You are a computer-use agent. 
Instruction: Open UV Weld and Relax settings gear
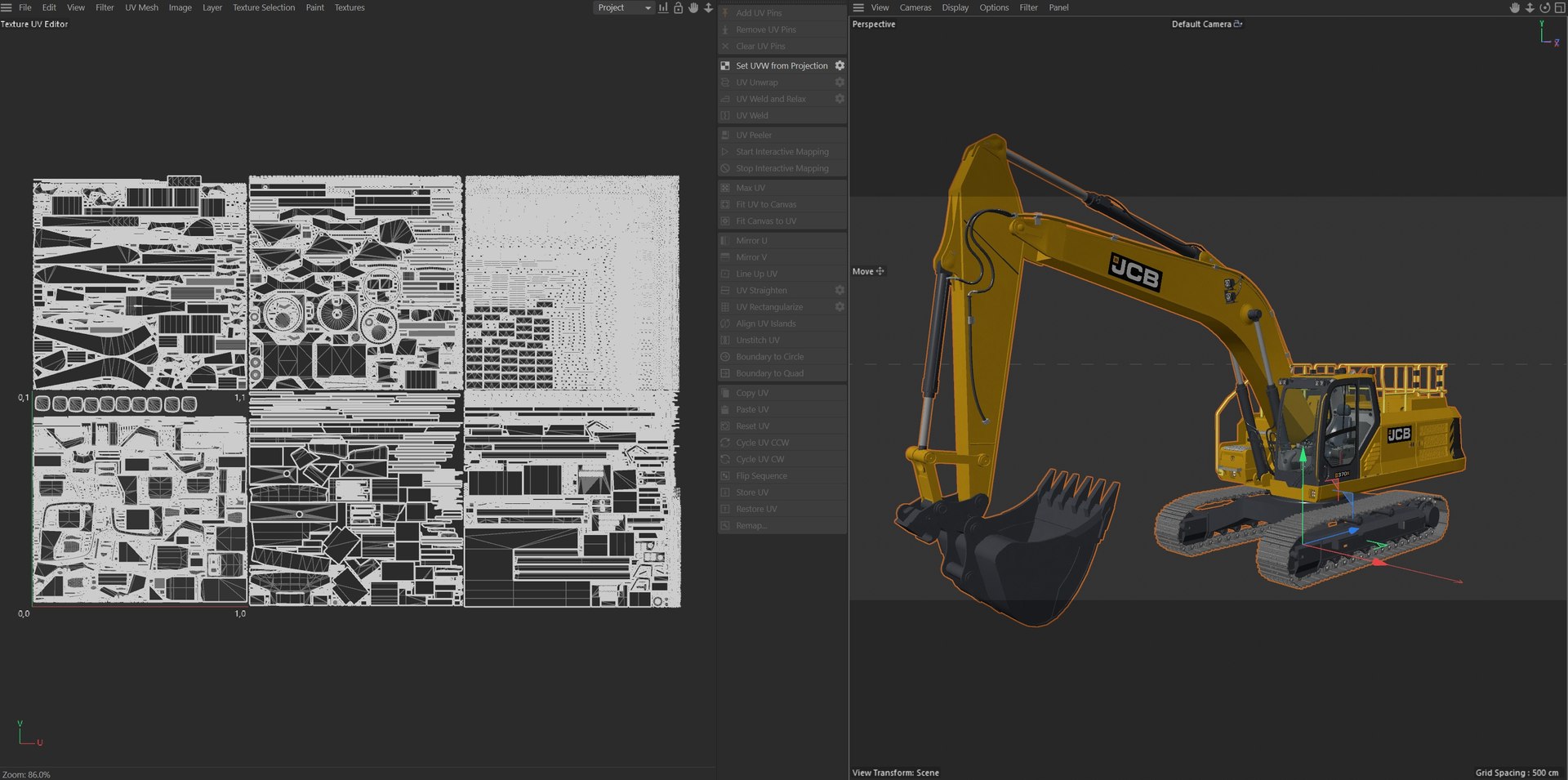pyautogui.click(x=840, y=99)
